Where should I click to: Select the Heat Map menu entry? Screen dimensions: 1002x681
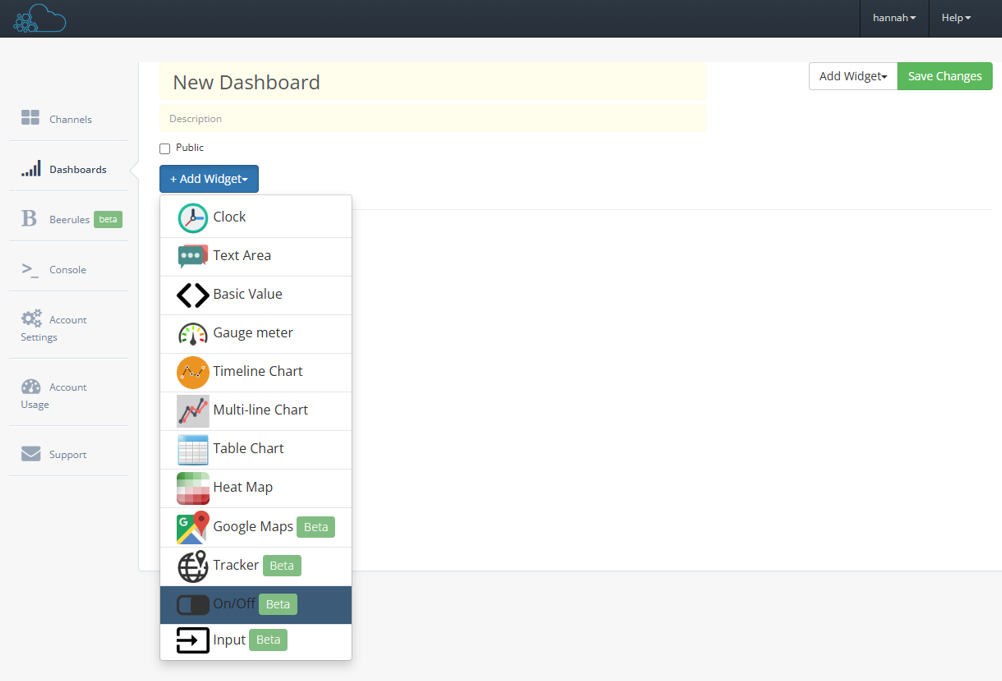[256, 488]
